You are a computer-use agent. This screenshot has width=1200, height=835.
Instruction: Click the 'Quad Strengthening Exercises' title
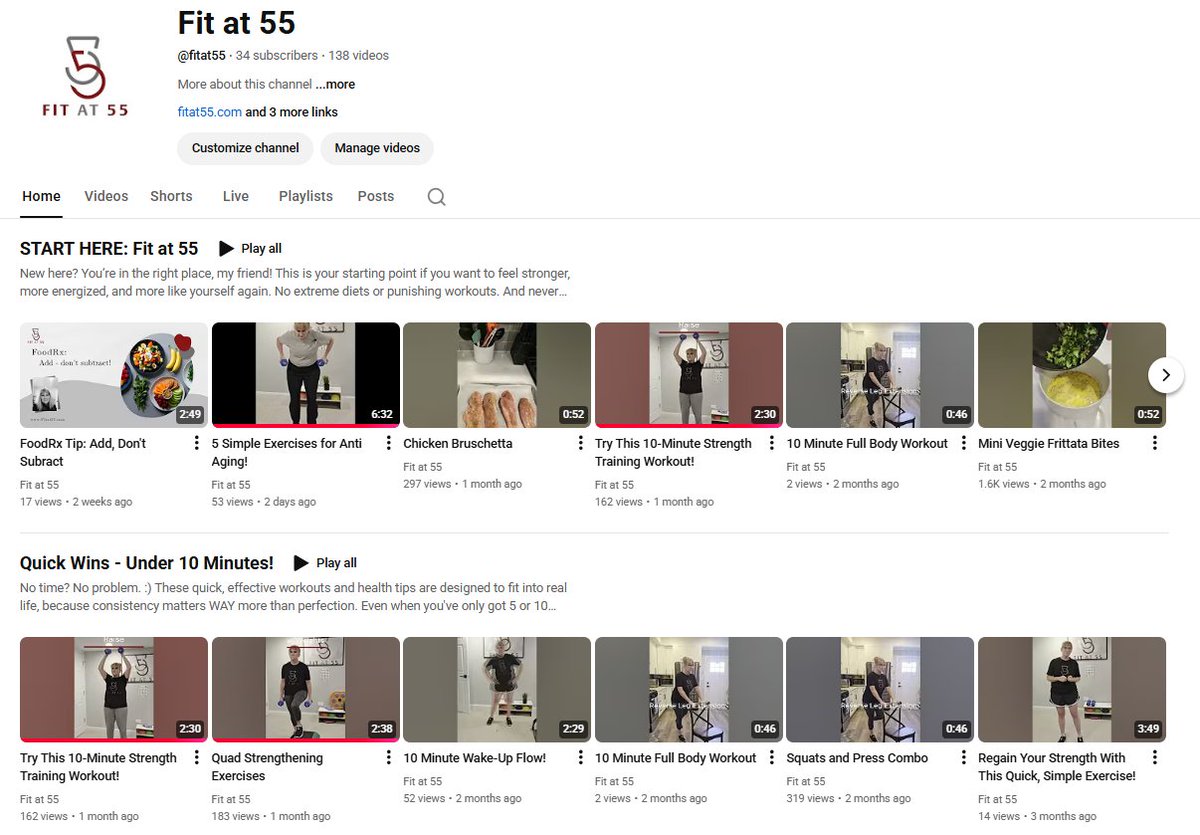click(x=267, y=767)
